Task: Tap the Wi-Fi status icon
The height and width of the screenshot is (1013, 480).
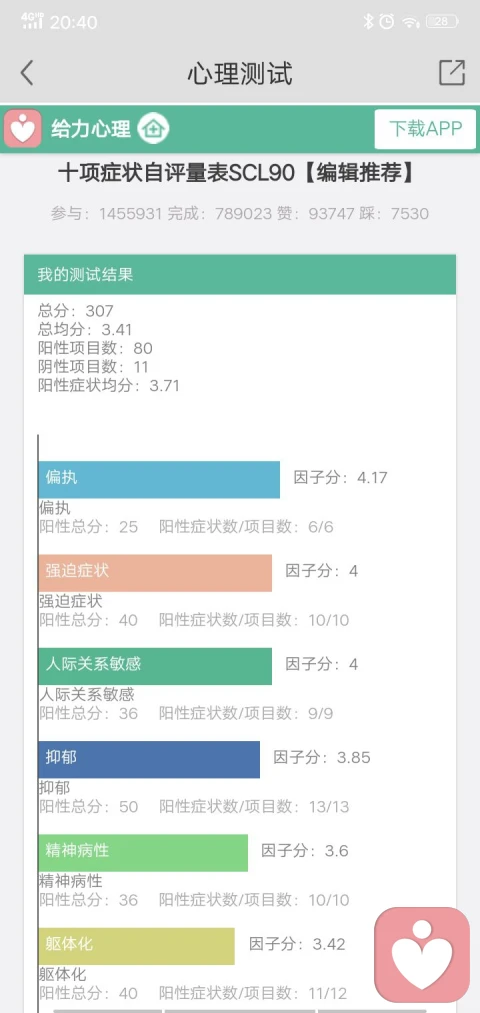Action: tap(411, 22)
